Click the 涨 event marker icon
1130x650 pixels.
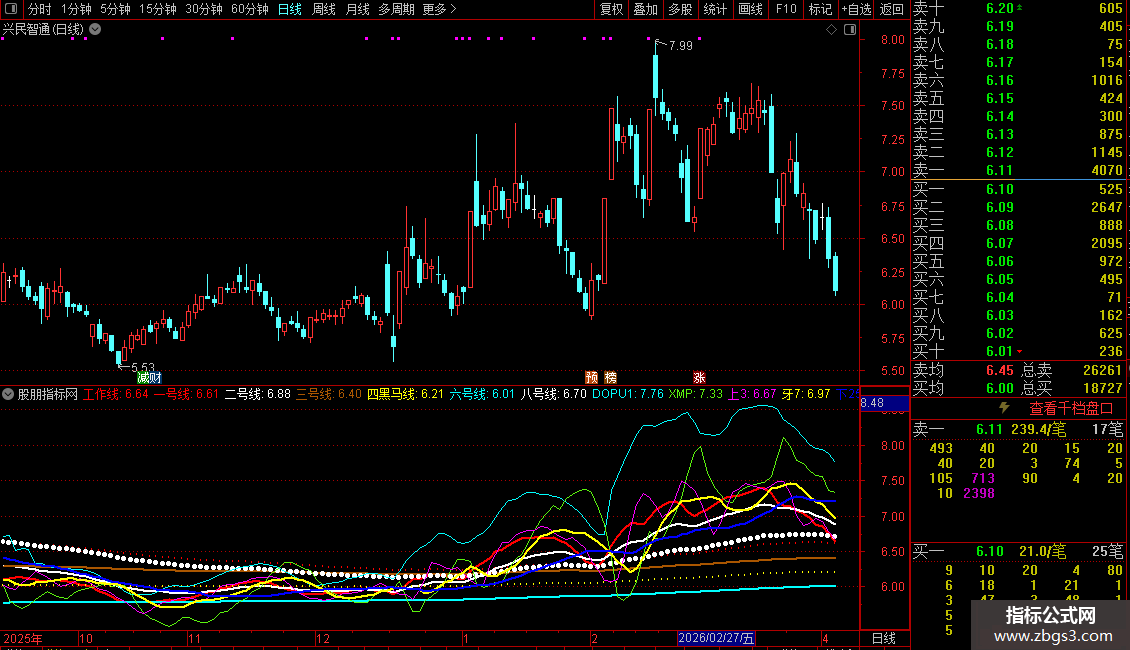pos(699,377)
